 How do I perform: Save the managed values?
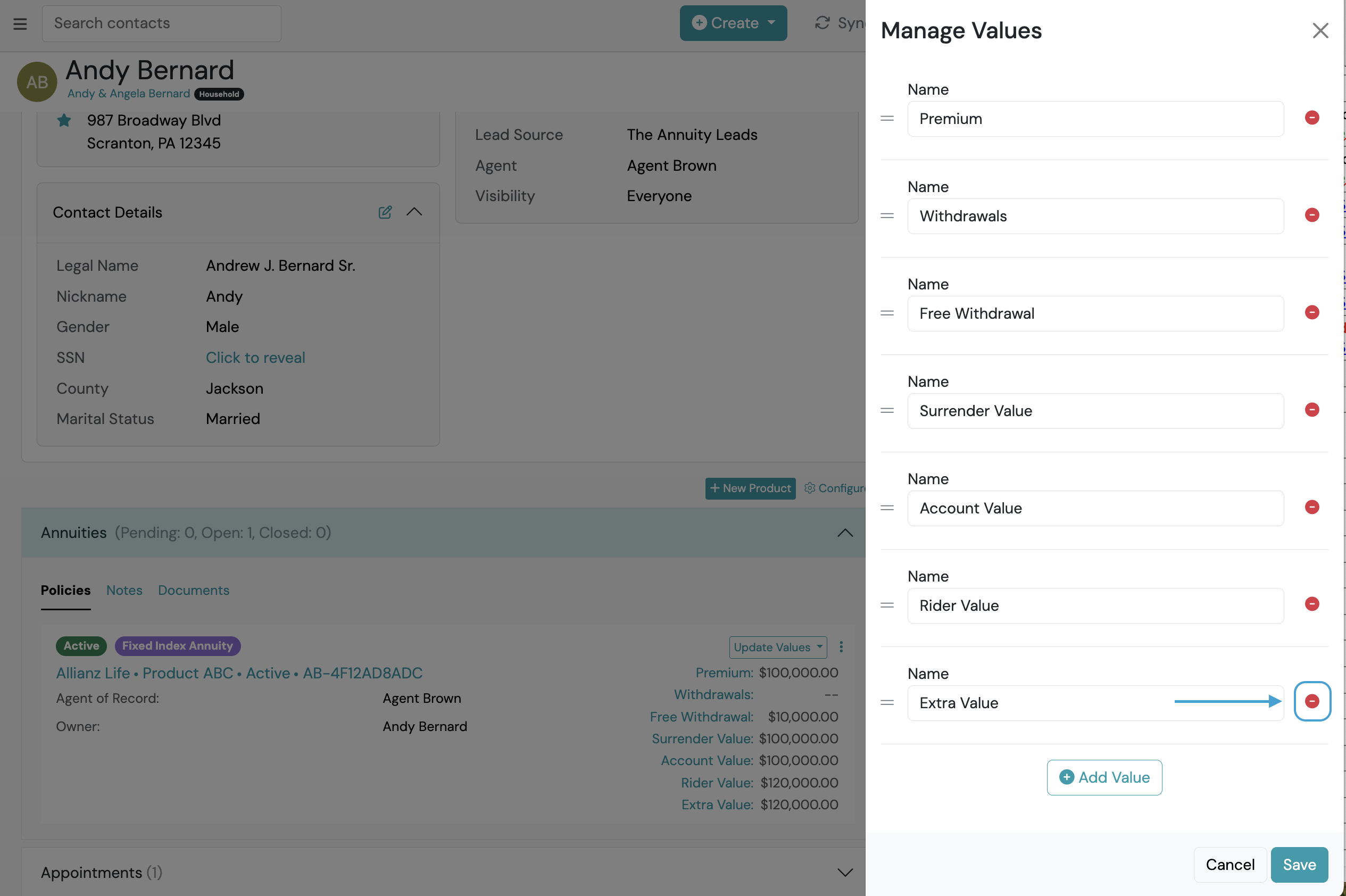click(1299, 864)
